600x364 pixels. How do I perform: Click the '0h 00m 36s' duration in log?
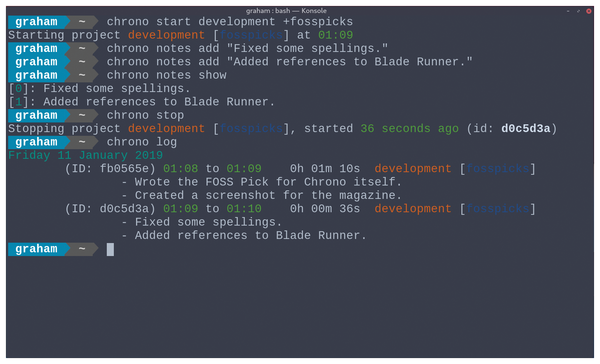325,209
